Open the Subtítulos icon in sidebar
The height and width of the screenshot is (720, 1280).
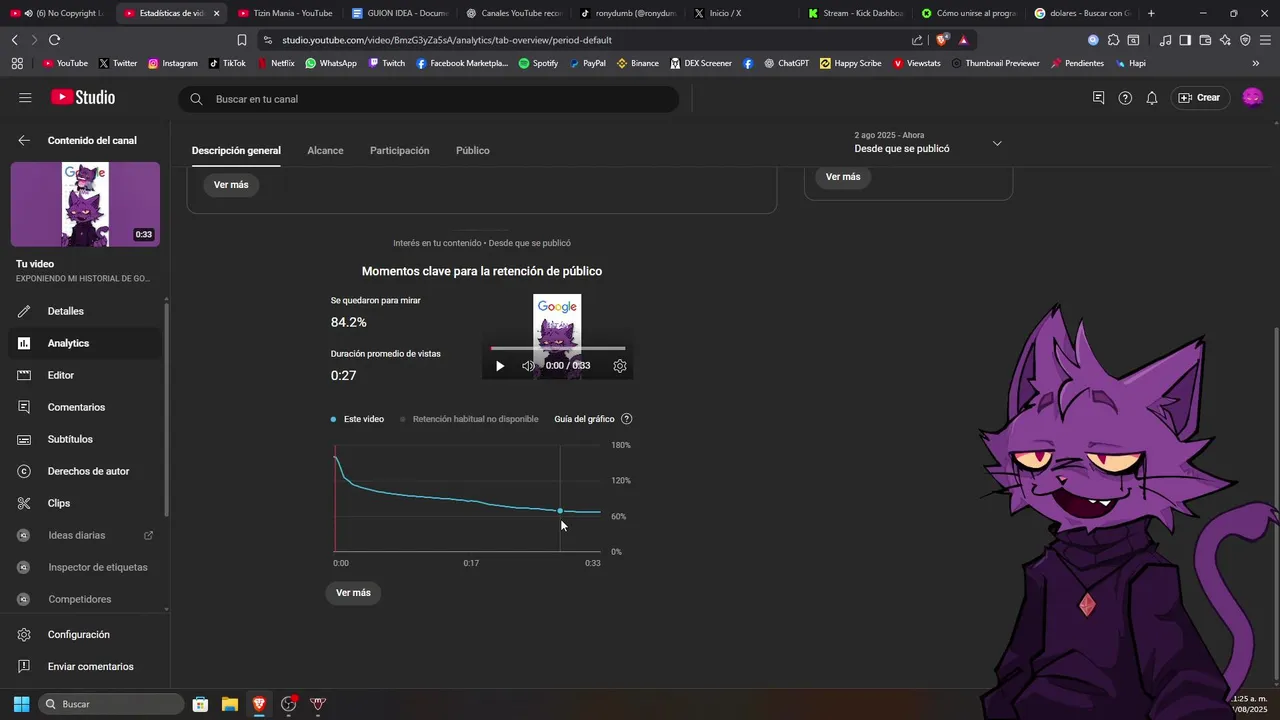[x=25, y=439]
